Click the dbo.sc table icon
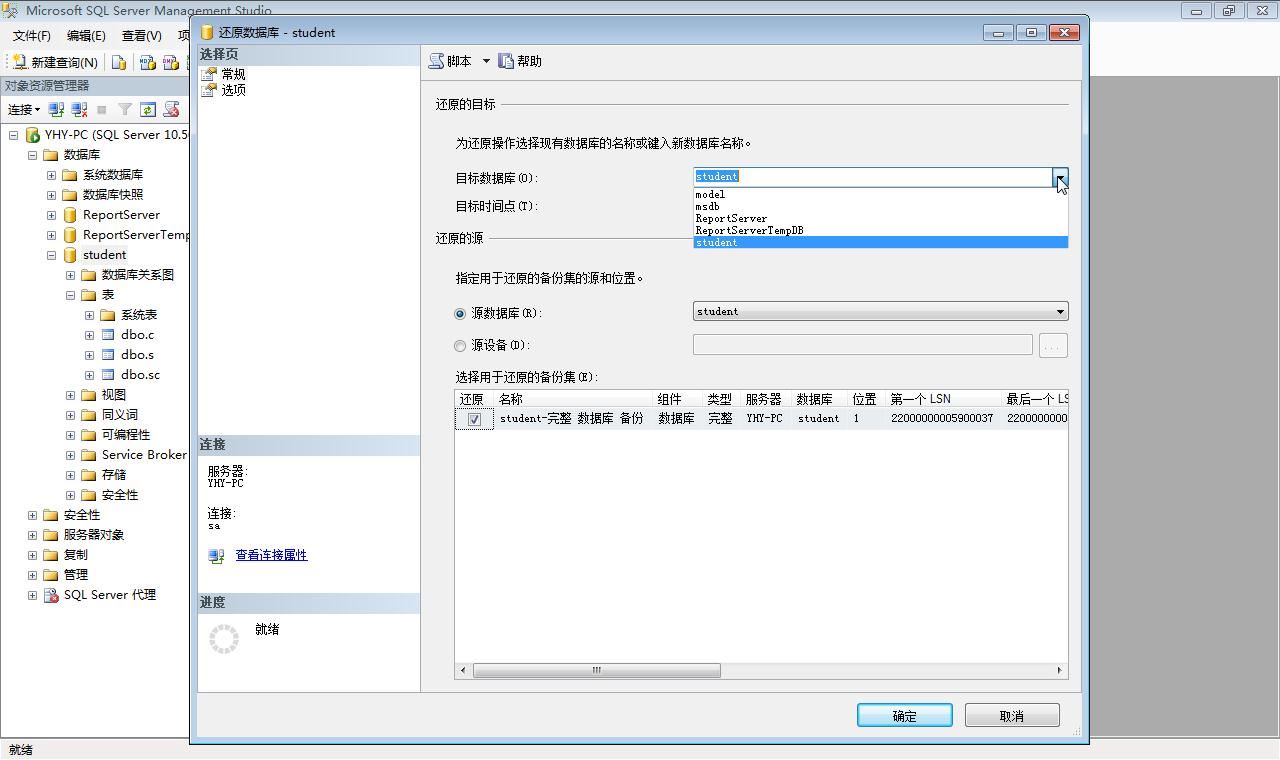 pyautogui.click(x=108, y=375)
